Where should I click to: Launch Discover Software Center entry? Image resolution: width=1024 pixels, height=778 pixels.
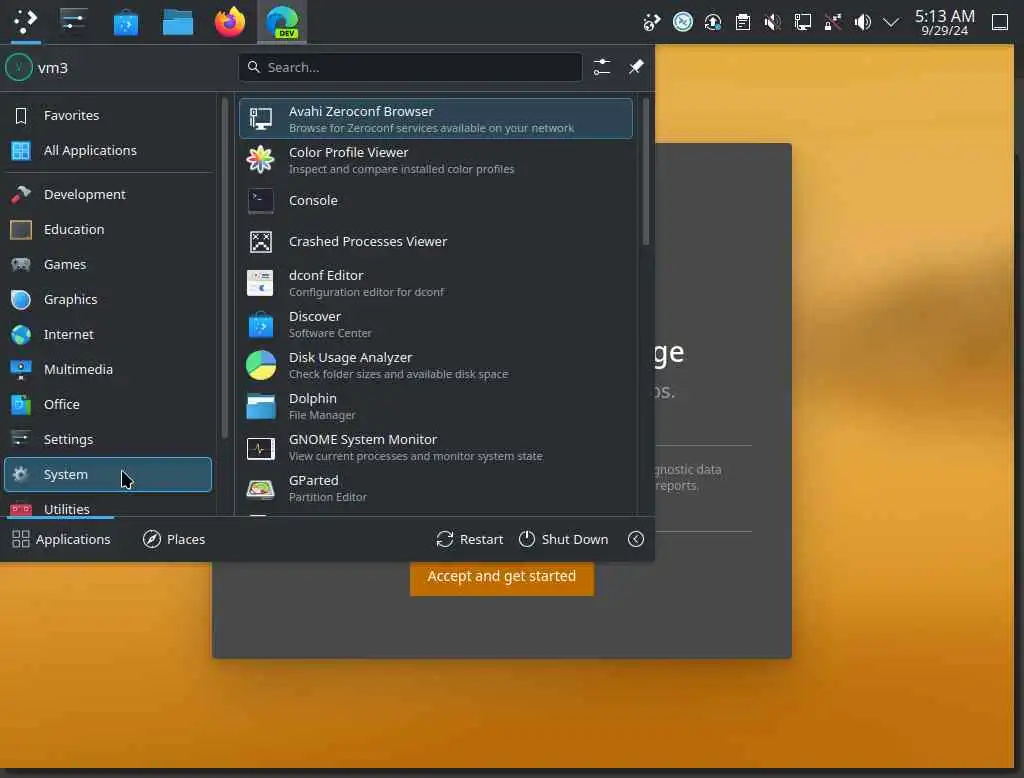pos(436,324)
